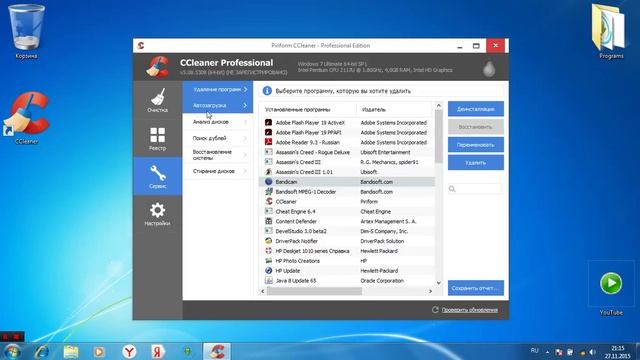Click the DriverPack Notifier icon
The height and width of the screenshot is (360, 640).
[268, 241]
